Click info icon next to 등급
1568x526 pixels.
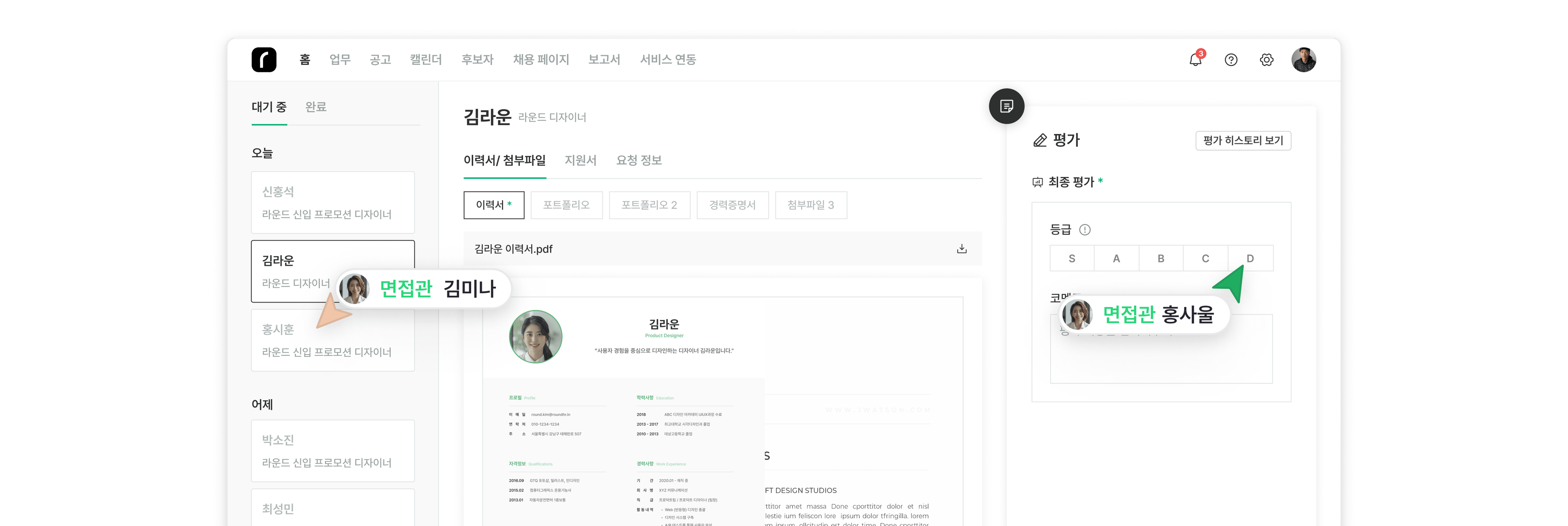click(x=1085, y=230)
